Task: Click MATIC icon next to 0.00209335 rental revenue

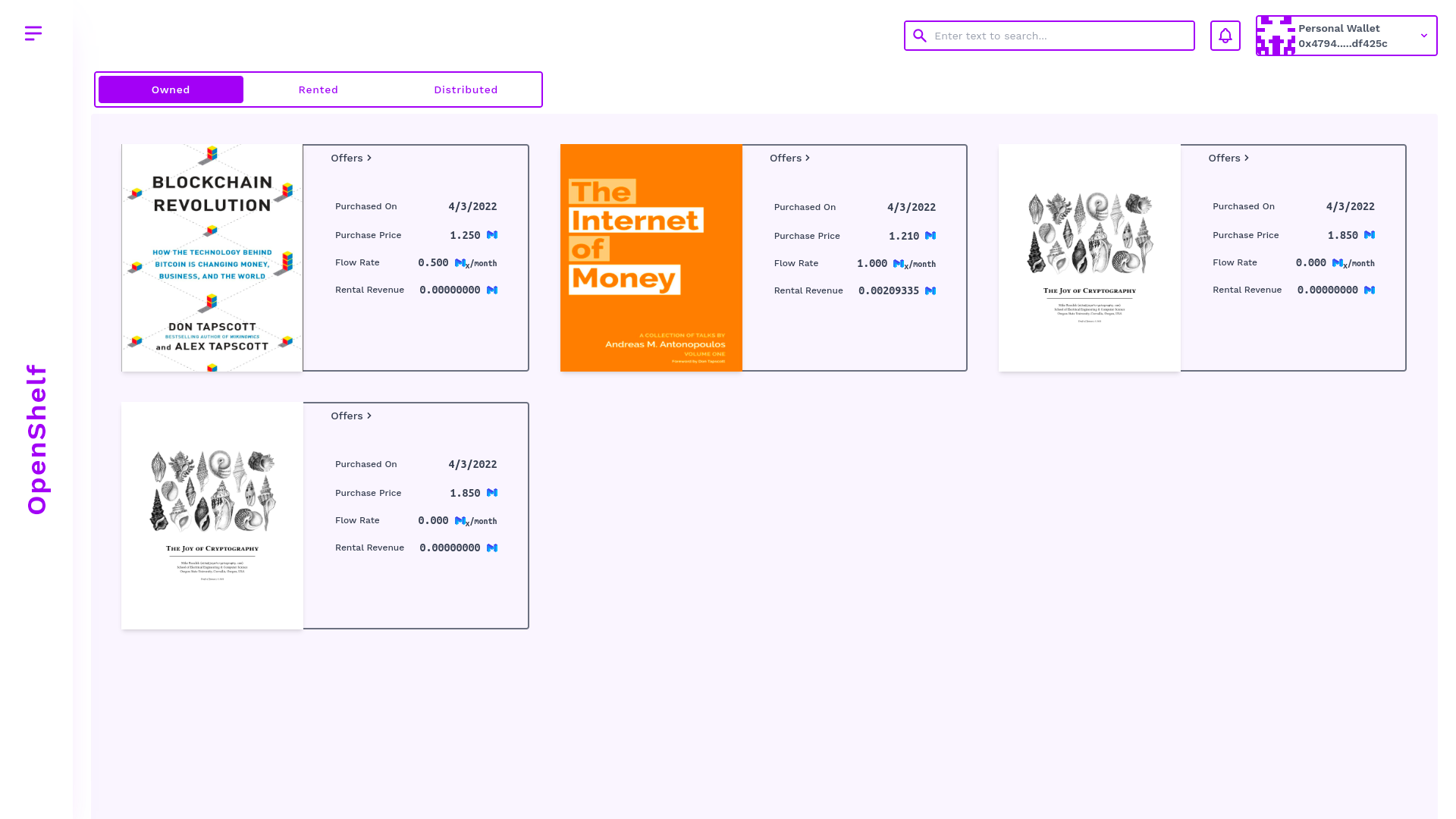Action: [930, 290]
